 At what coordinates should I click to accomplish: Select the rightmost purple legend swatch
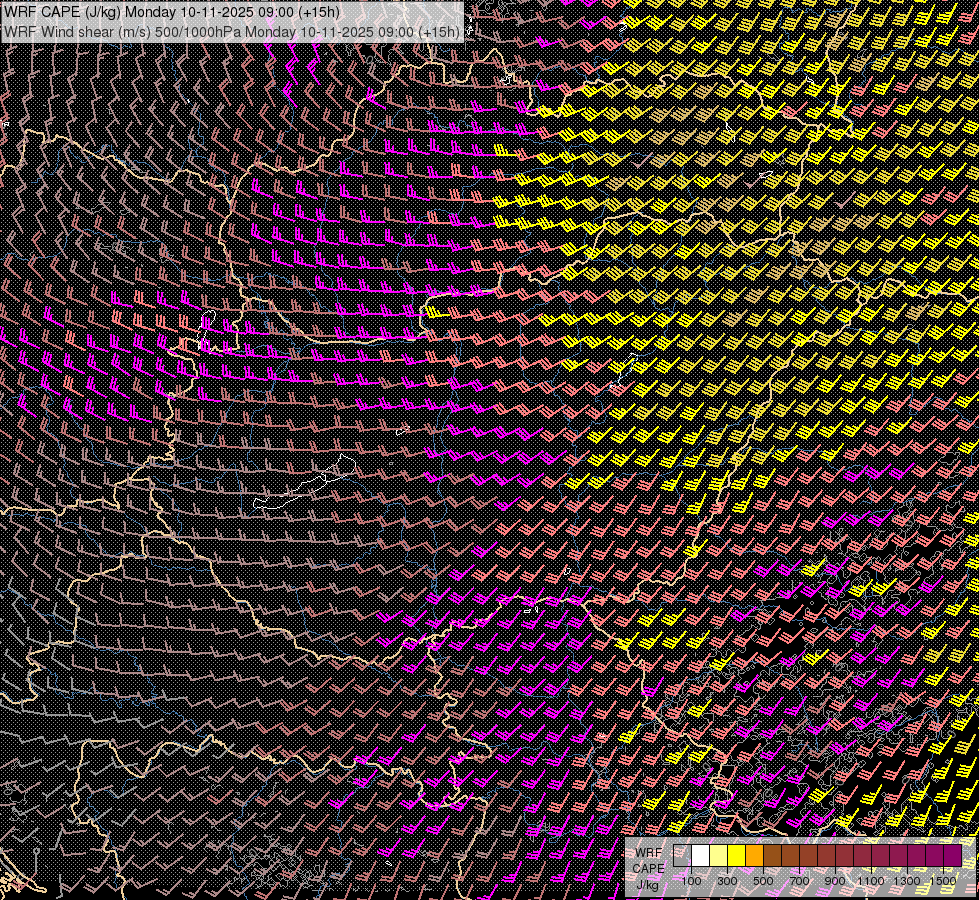(952, 855)
